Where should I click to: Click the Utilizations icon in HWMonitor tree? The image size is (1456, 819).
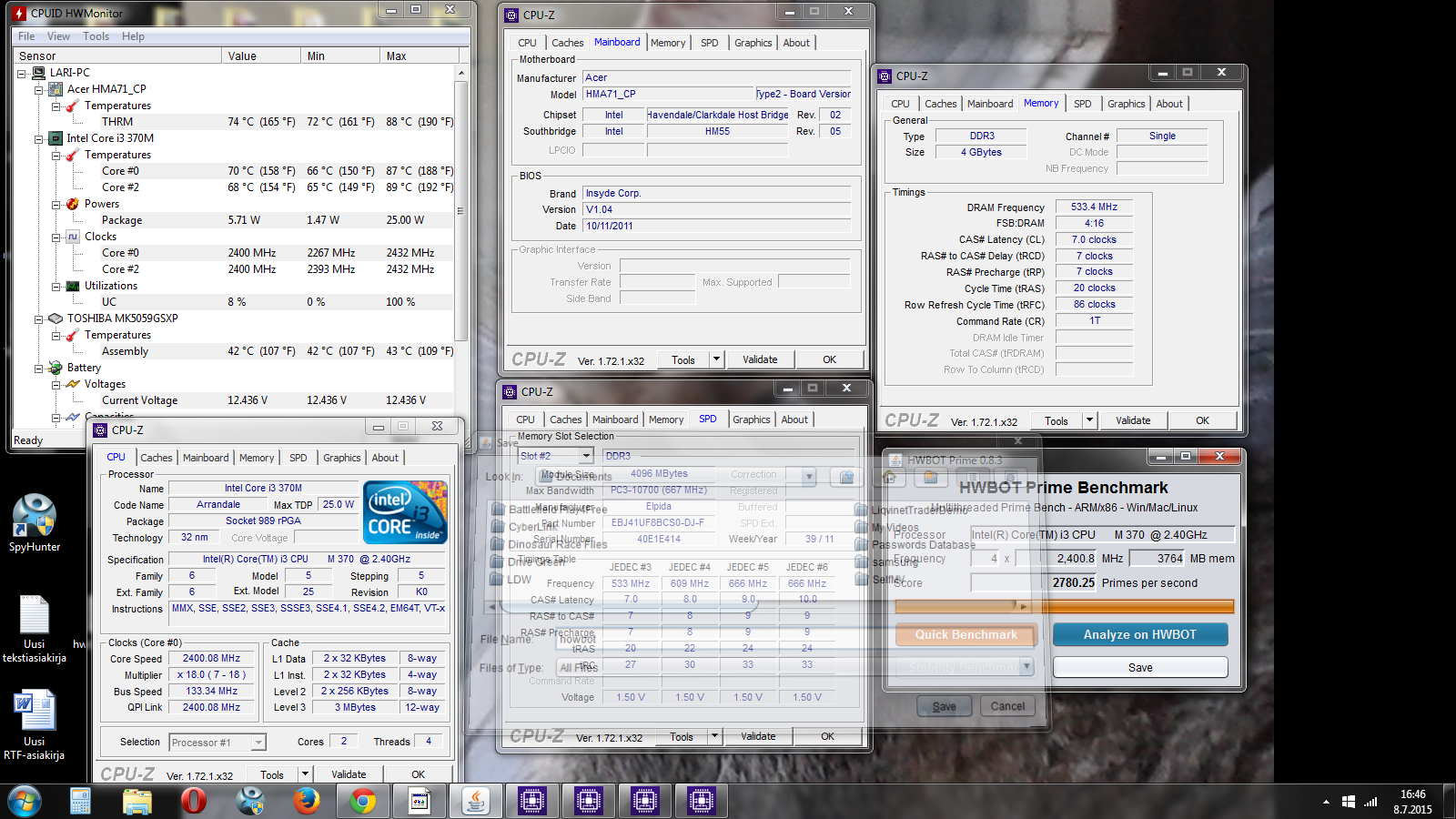tap(73, 286)
